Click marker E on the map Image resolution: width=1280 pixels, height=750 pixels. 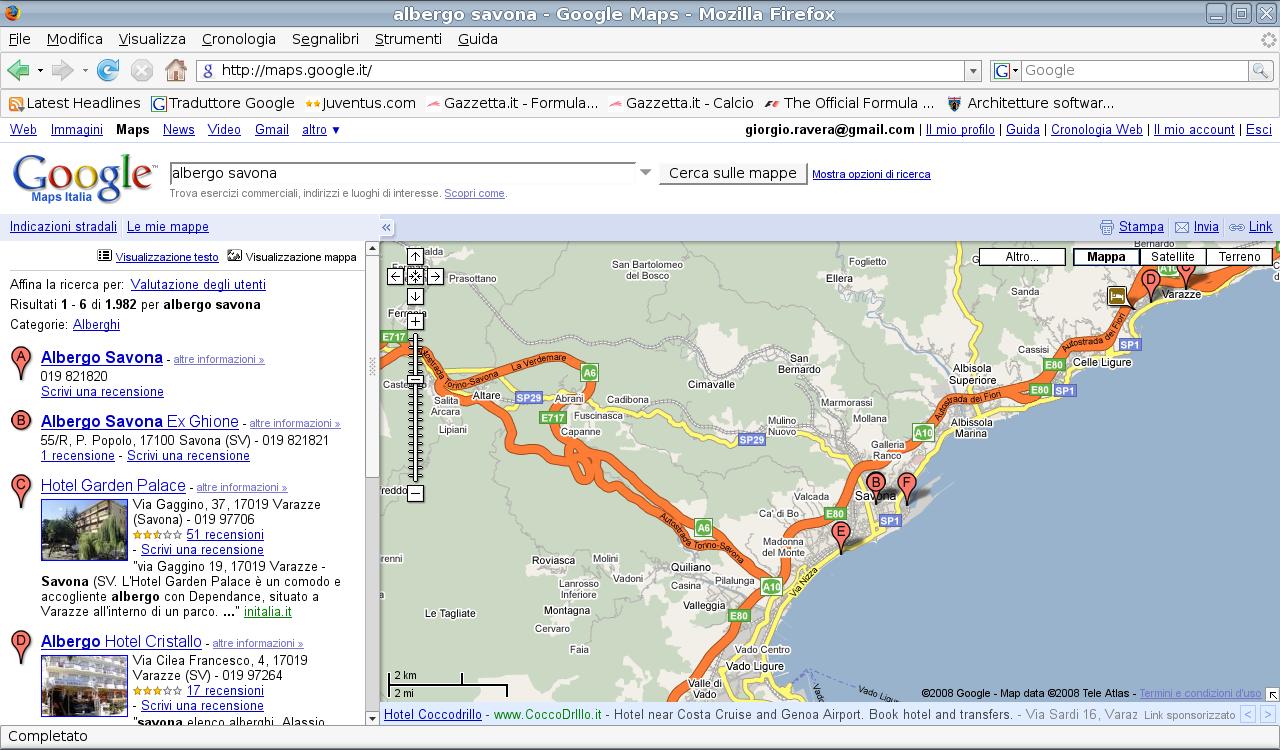[841, 535]
